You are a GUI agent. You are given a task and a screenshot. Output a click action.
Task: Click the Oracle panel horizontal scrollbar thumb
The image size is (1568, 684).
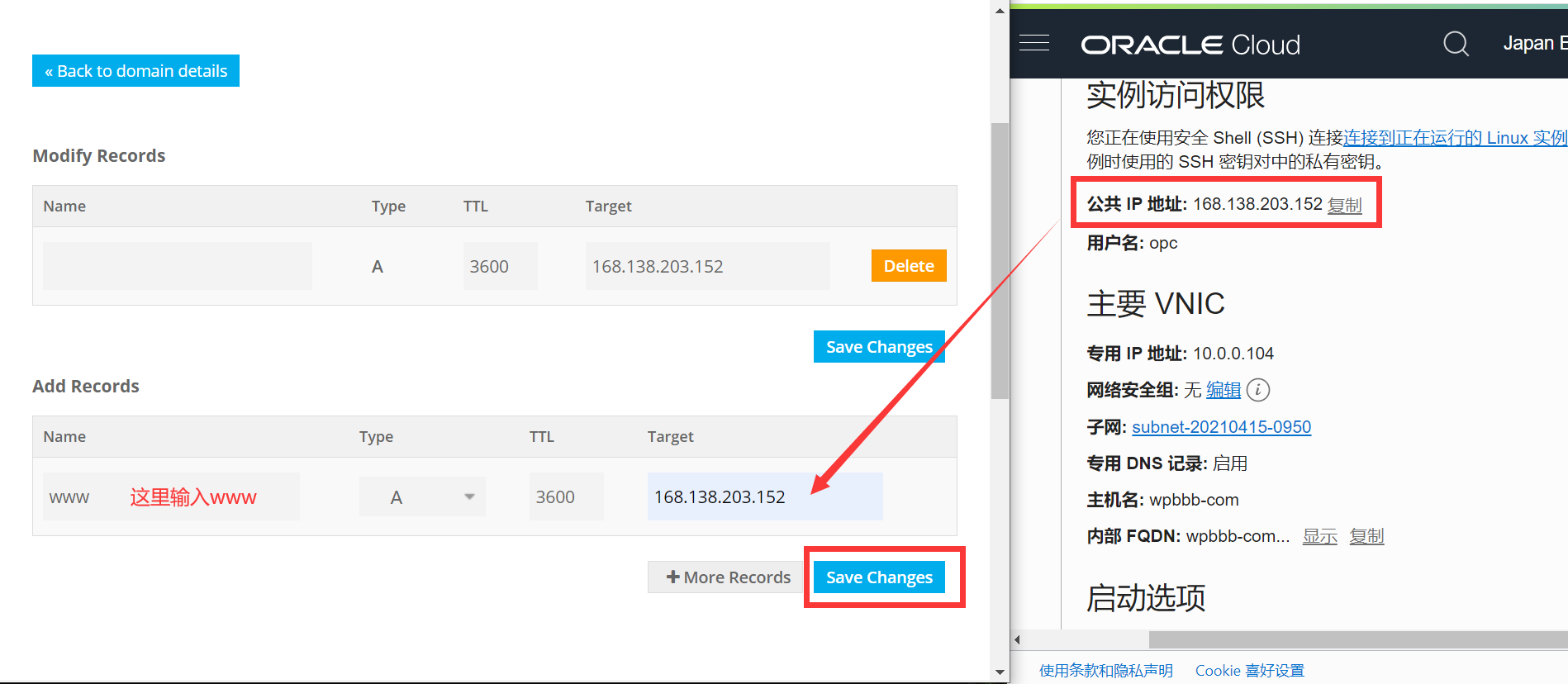click(x=1358, y=640)
